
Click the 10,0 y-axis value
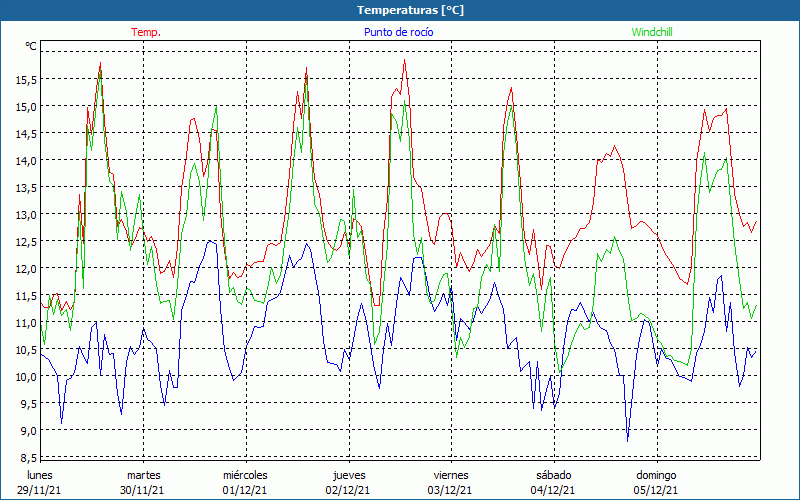pyautogui.click(x=27, y=377)
